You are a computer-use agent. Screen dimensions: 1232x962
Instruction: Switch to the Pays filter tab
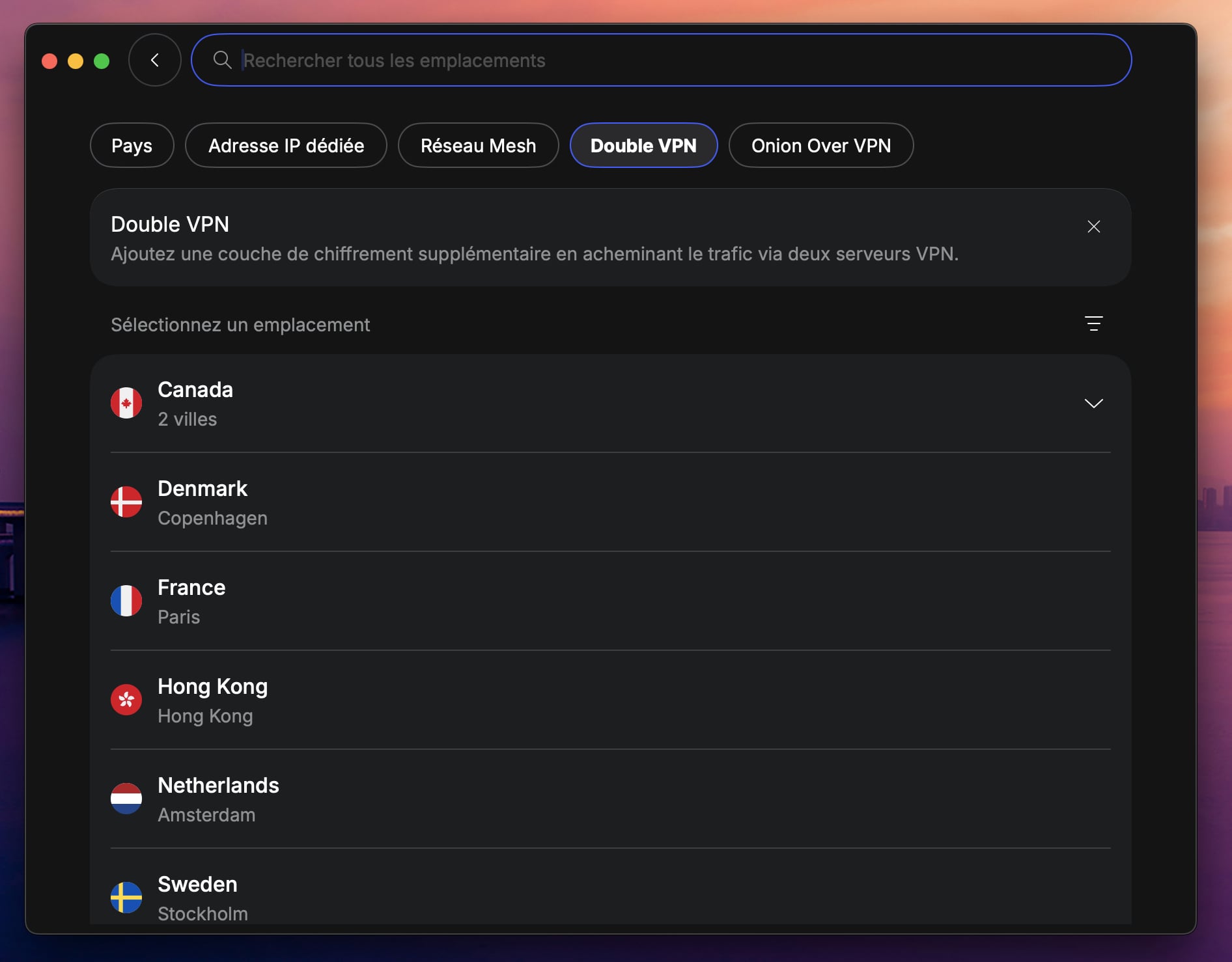coord(131,145)
